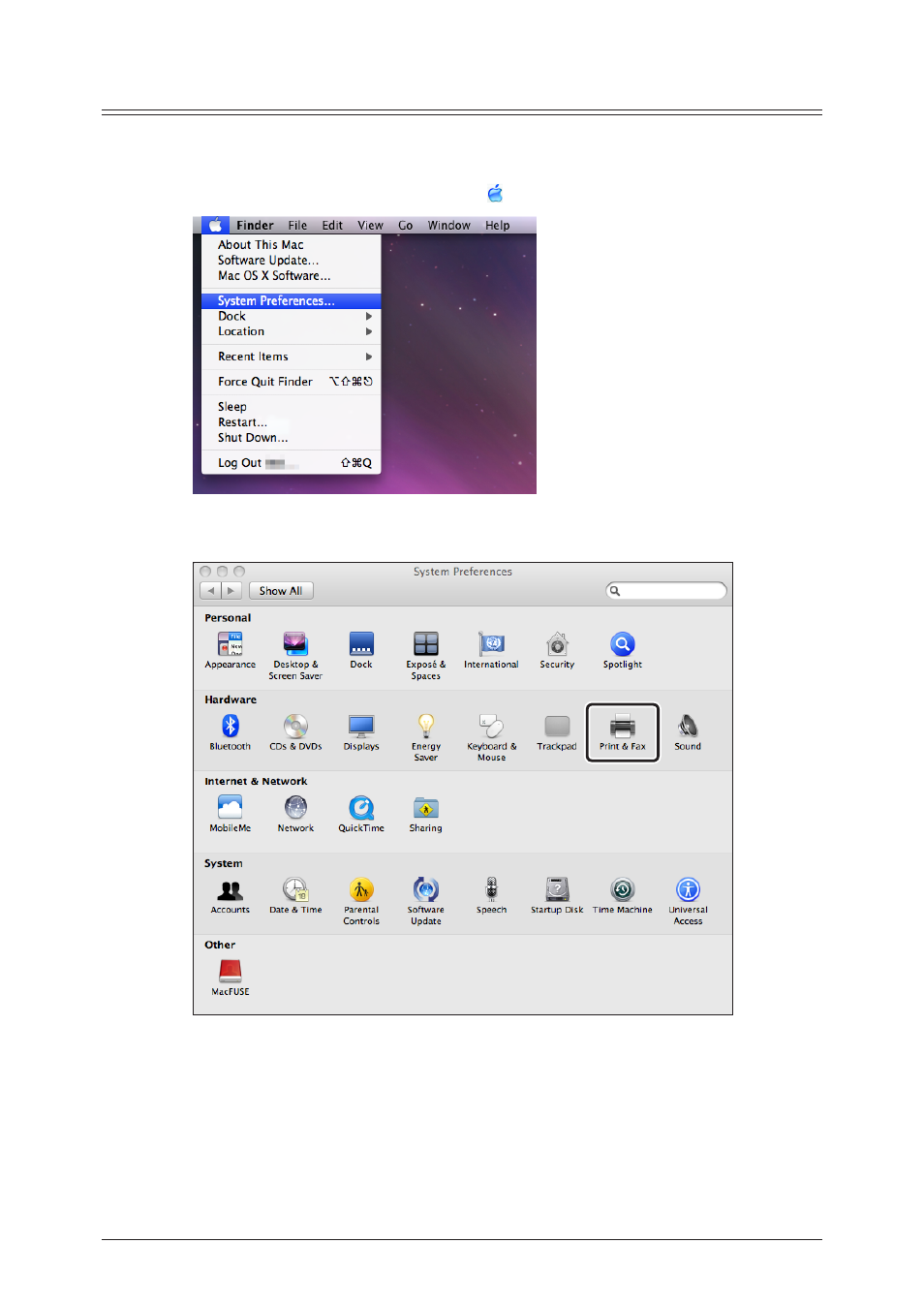
Task: Open the File menu in menu bar
Action: coord(297,226)
